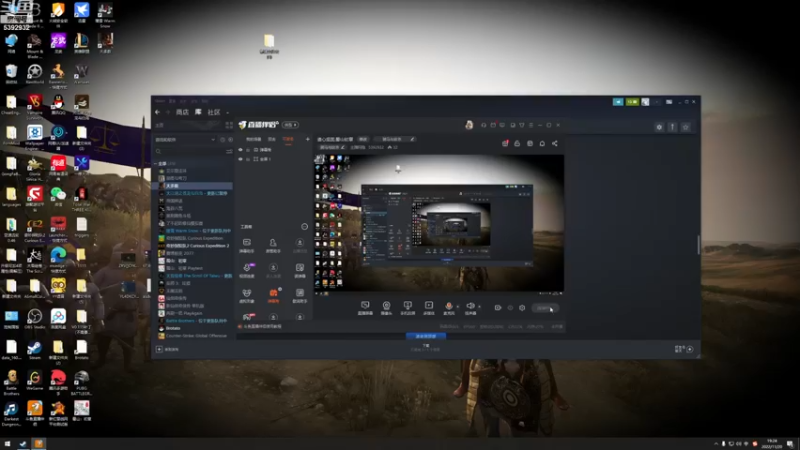The width and height of the screenshot is (800, 450).
Task: Select The Scroll Of Taiwu in library
Action: point(194,276)
